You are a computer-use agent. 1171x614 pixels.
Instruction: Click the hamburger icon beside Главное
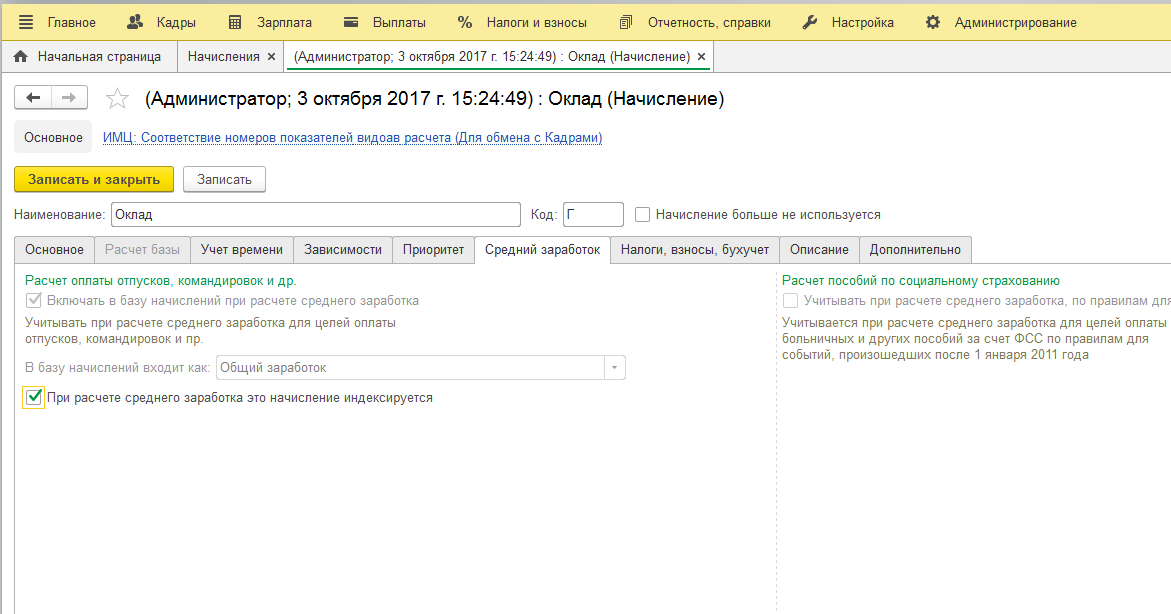(x=26, y=22)
